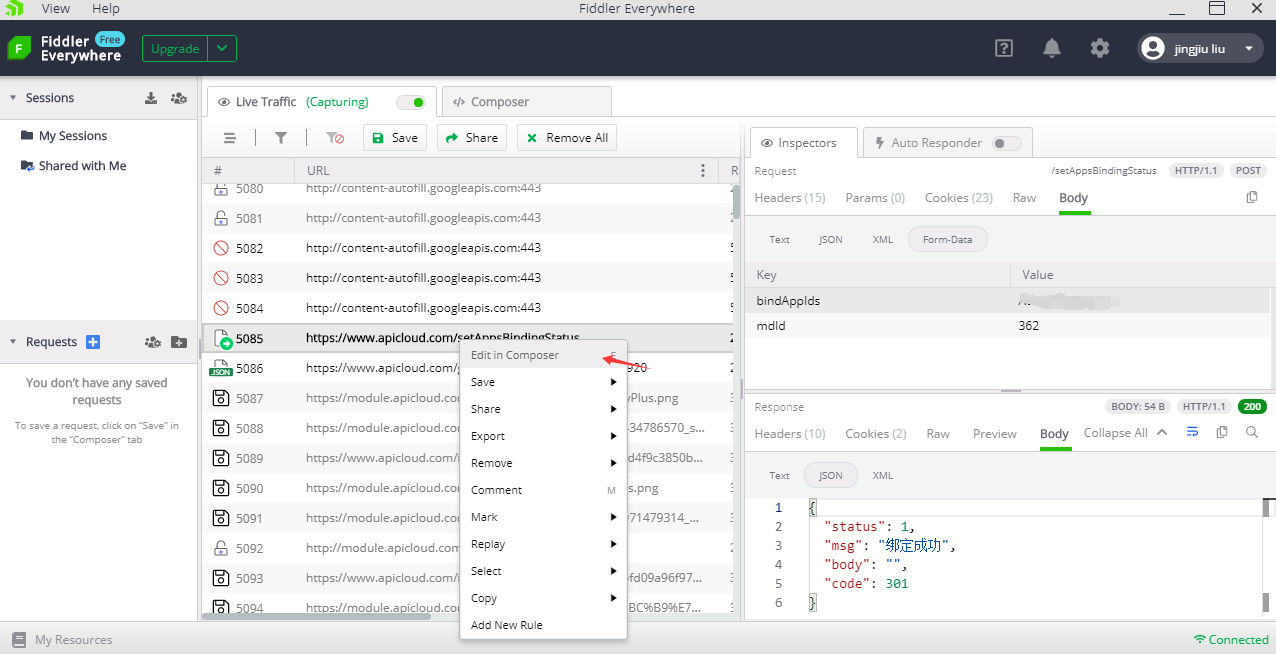
Task: Open the settings gear icon
Action: [x=1100, y=48]
